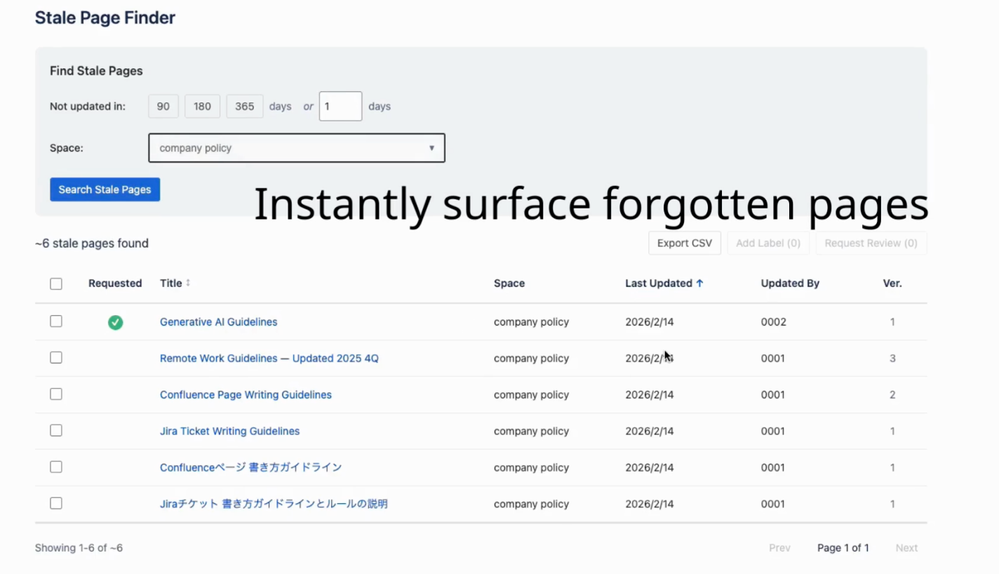Image resolution: width=999 pixels, height=574 pixels.
Task: Click the Ver. column header
Action: coord(892,283)
